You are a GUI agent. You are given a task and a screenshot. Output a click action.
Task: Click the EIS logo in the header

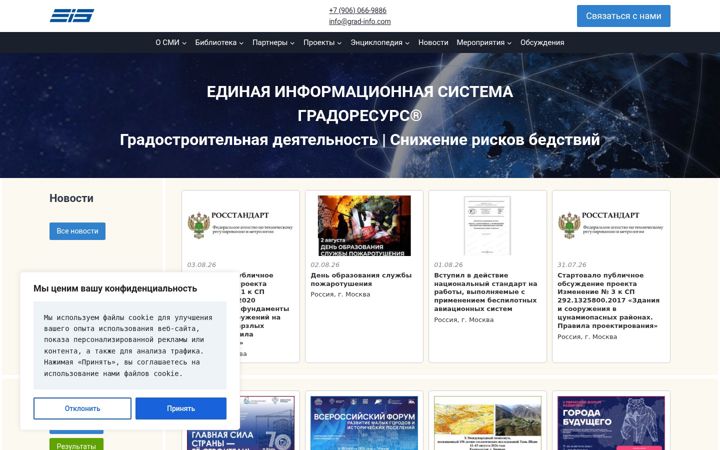[72, 16]
